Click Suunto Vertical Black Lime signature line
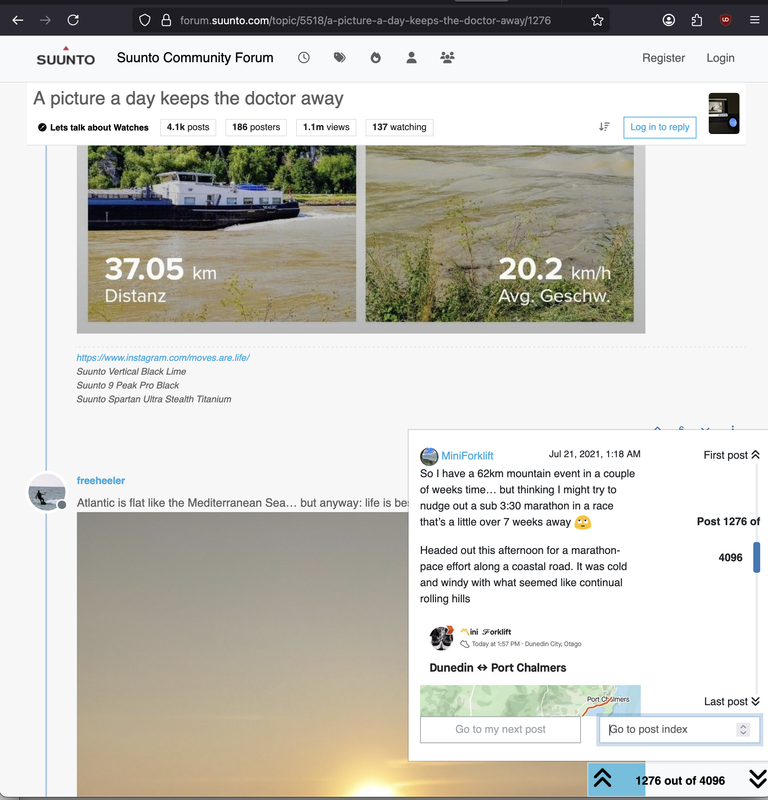The width and height of the screenshot is (768, 800). (131, 371)
